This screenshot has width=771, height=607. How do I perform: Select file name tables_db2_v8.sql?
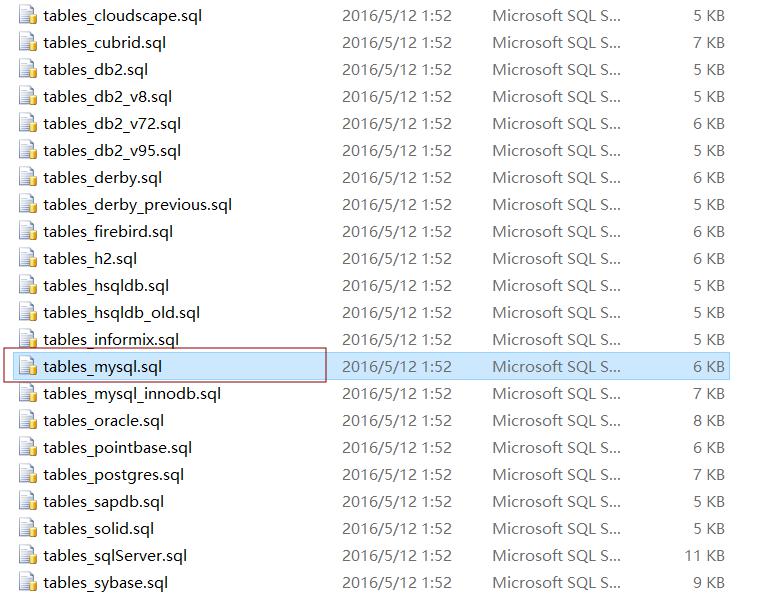tap(107, 97)
